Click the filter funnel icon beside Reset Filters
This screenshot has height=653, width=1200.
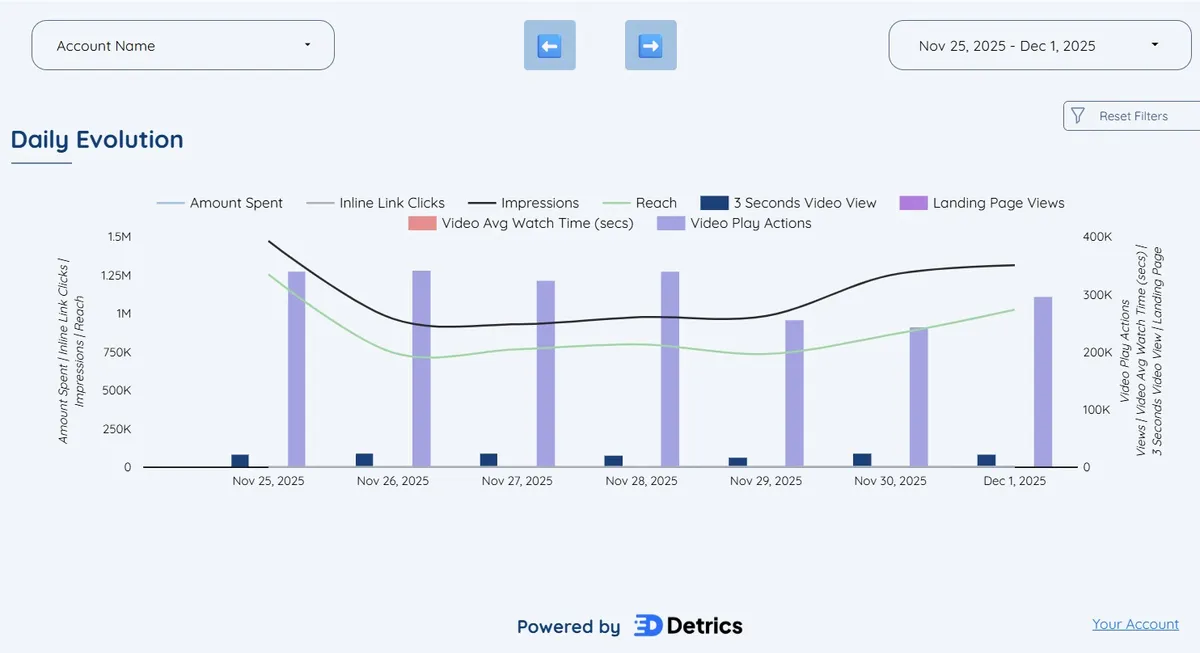coord(1078,116)
